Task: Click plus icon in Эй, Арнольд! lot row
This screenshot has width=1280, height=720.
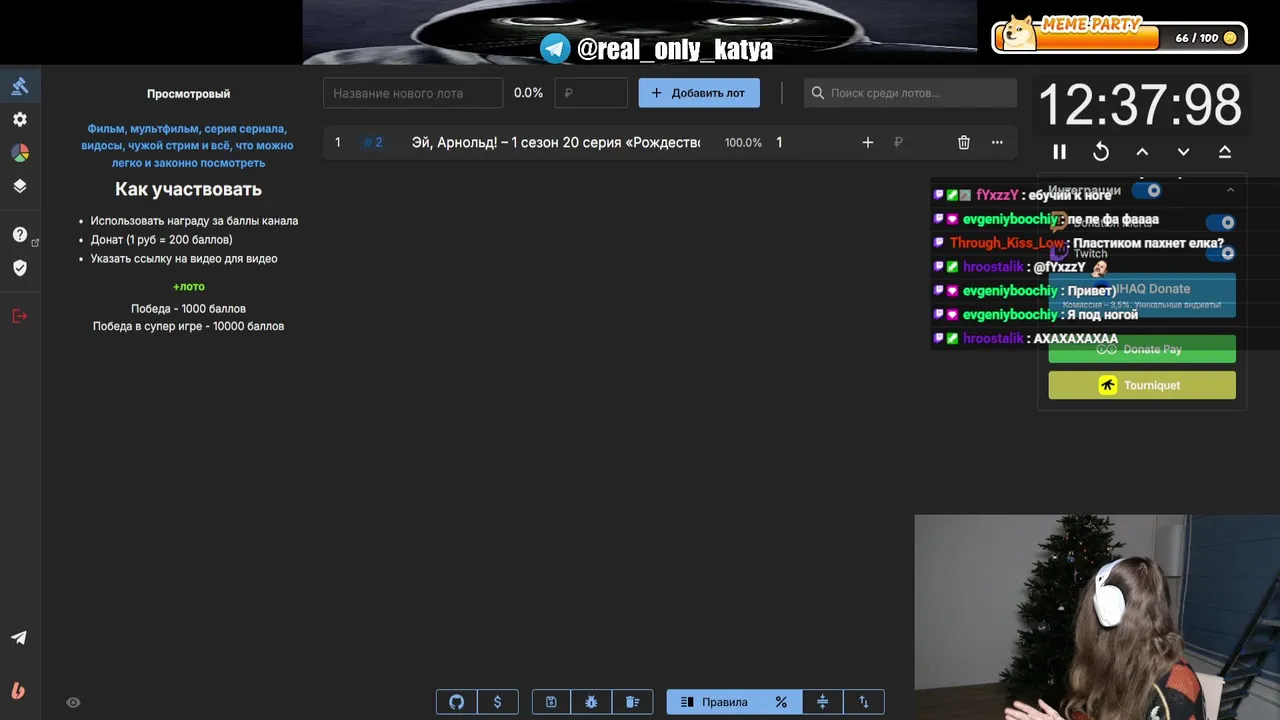Action: click(868, 143)
